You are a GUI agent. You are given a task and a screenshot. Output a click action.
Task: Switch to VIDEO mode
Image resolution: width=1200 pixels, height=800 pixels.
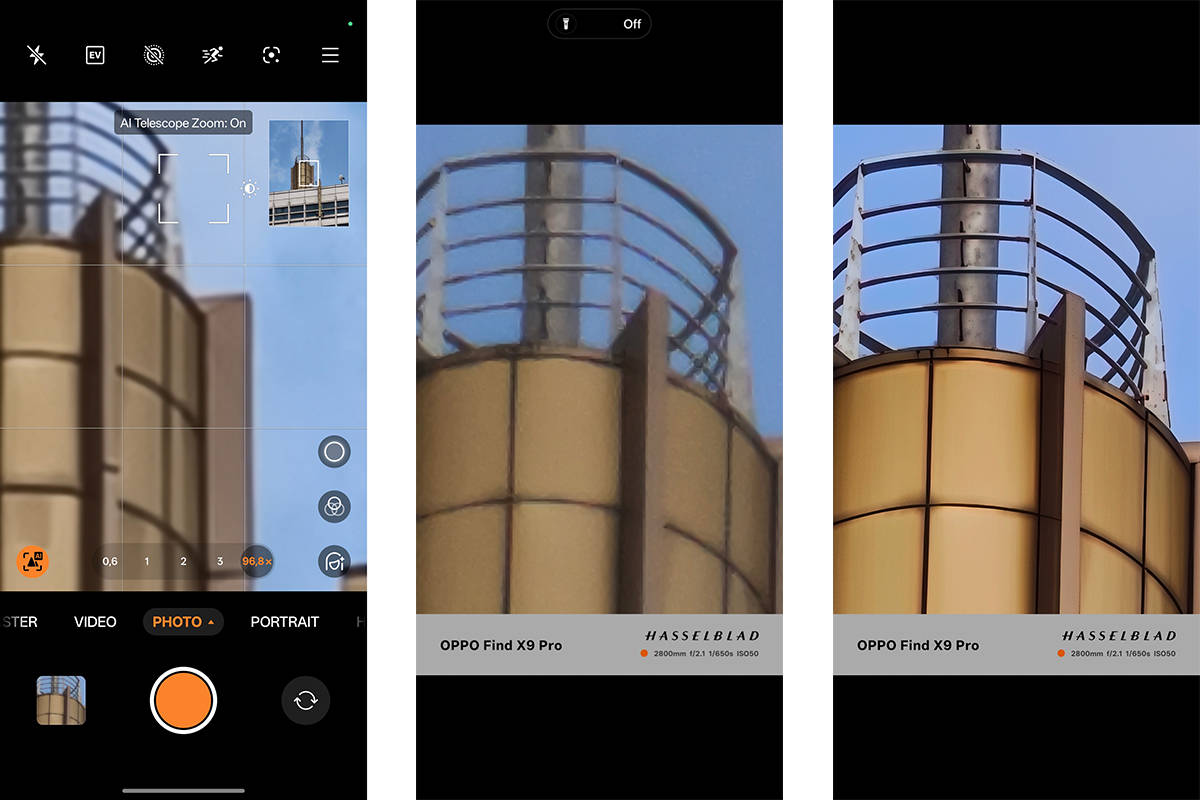coord(95,622)
